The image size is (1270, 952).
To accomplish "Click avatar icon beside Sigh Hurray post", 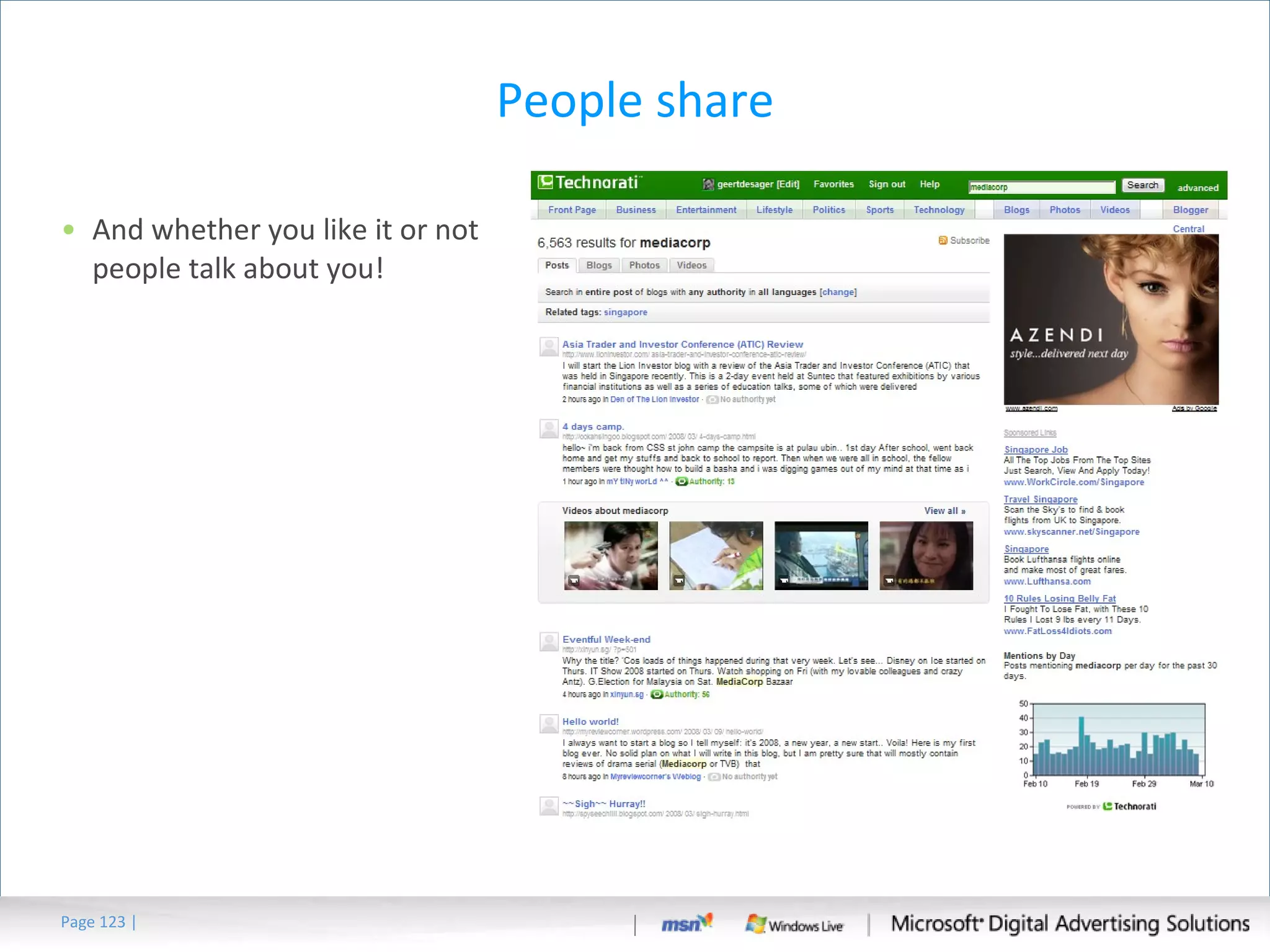I will (x=549, y=806).
